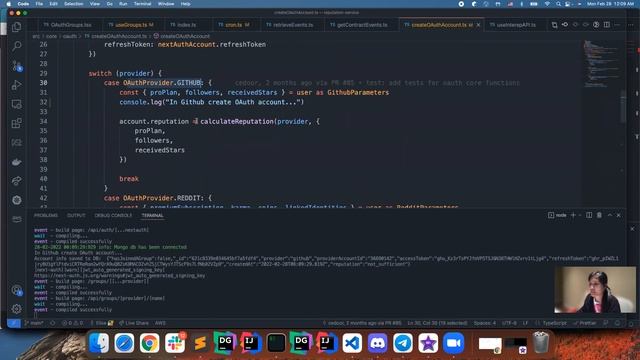
Task: Switch to the OAuthGroups.tsx tab
Action: coord(68,25)
